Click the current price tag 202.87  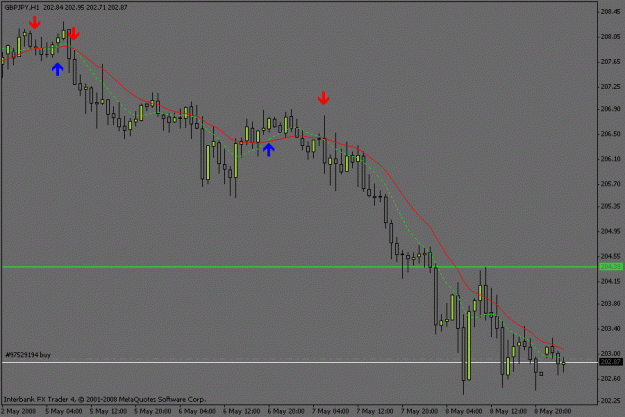[x=611, y=362]
